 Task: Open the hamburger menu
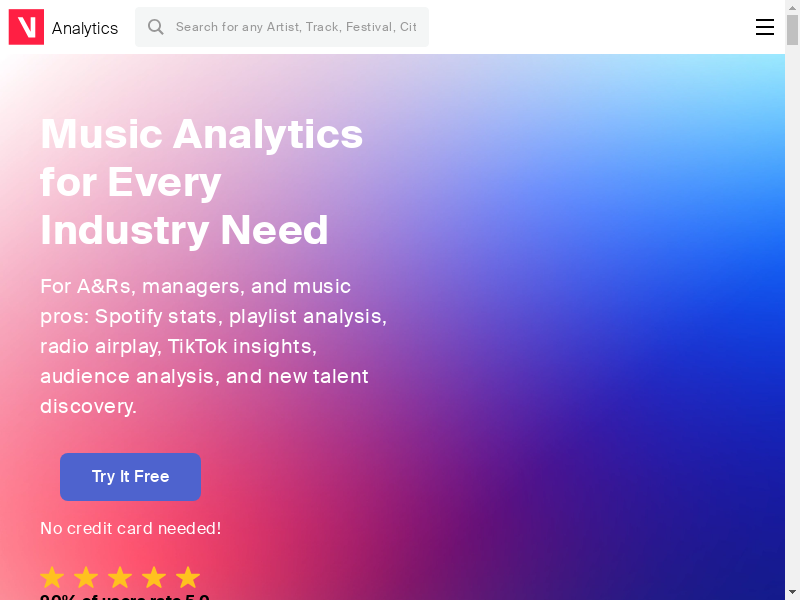tap(765, 27)
